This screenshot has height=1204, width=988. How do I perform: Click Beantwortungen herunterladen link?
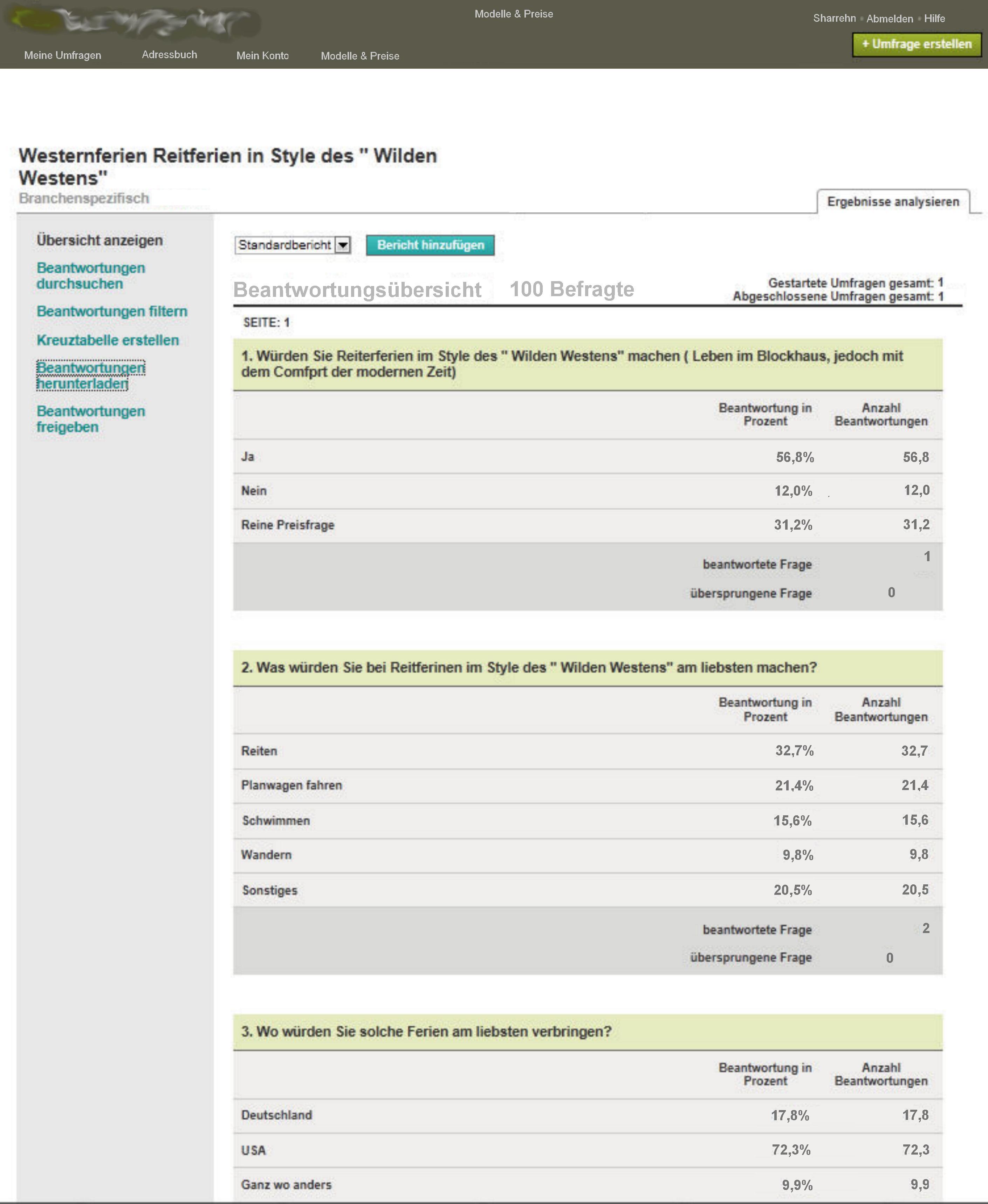click(x=90, y=376)
